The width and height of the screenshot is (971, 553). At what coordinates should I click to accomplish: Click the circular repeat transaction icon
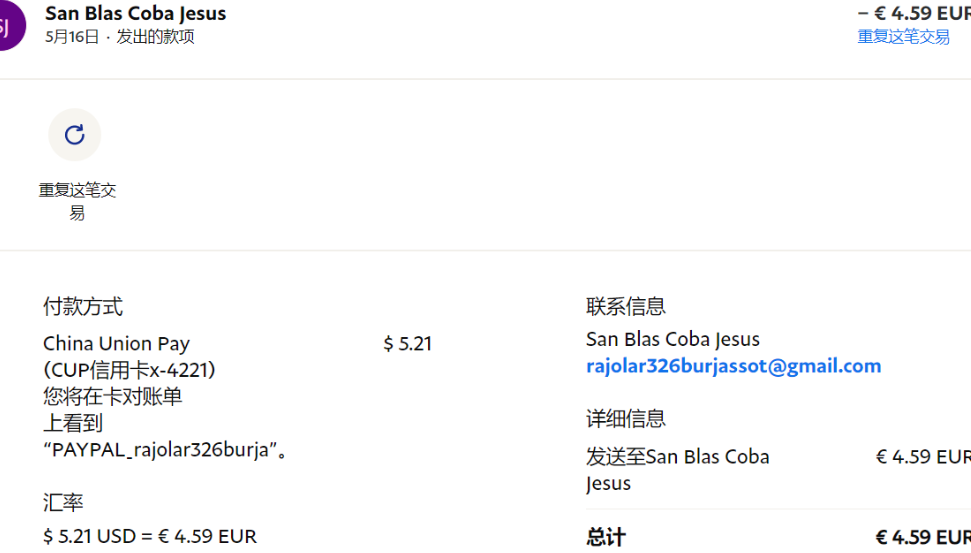[x=74, y=135]
